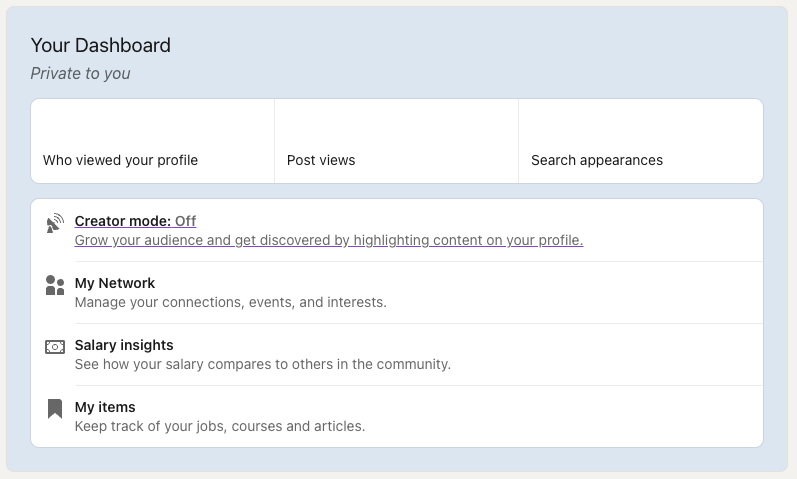Open the Post views stats
The height and width of the screenshot is (479, 797).
pyautogui.click(x=396, y=141)
